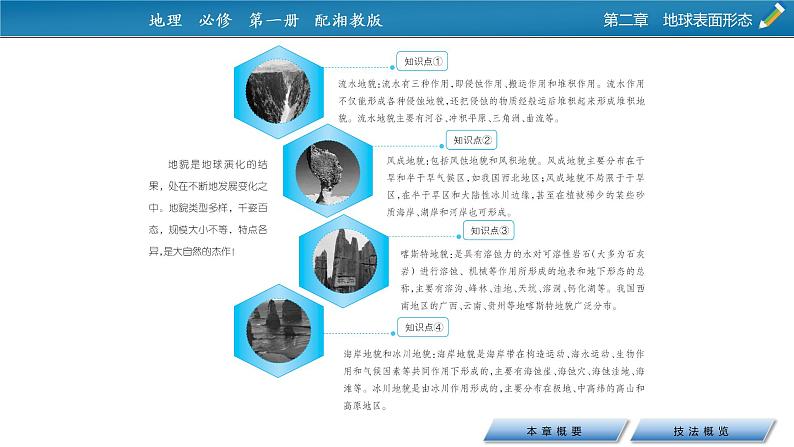Select the 知识点① label
Screen dimensions: 794x447
[x=422, y=61]
